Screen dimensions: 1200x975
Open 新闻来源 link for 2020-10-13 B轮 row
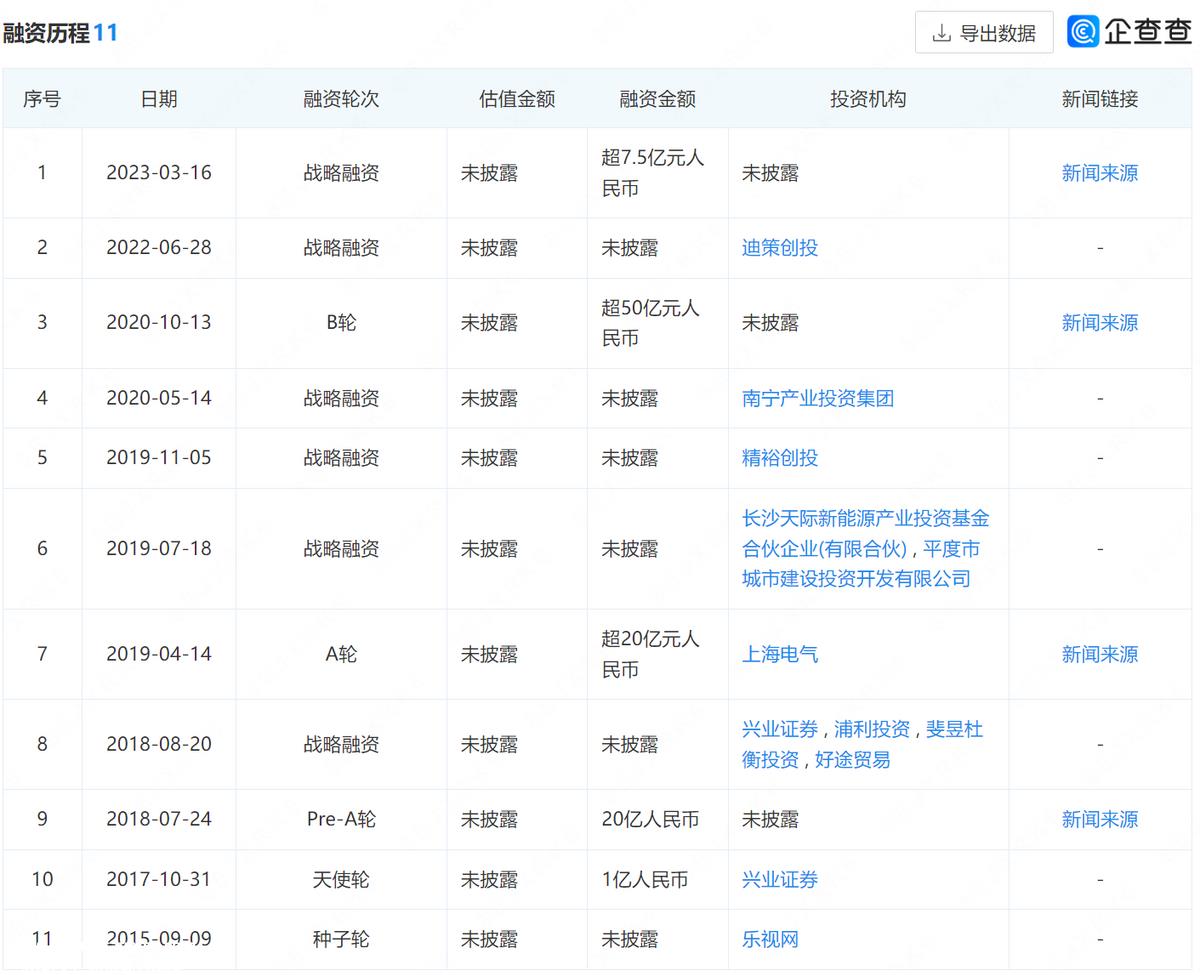coord(1099,323)
